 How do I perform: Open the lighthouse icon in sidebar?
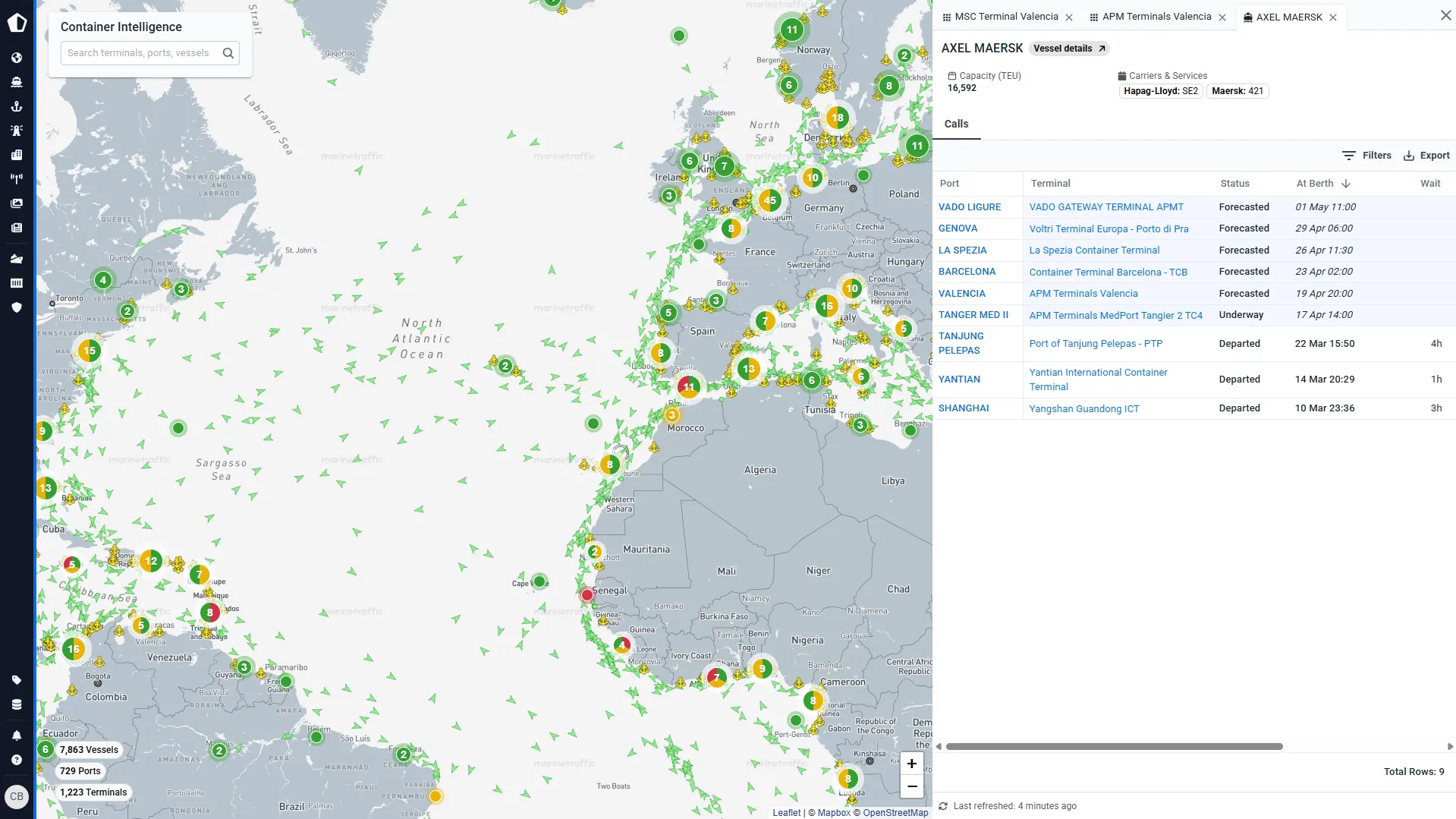tap(17, 131)
